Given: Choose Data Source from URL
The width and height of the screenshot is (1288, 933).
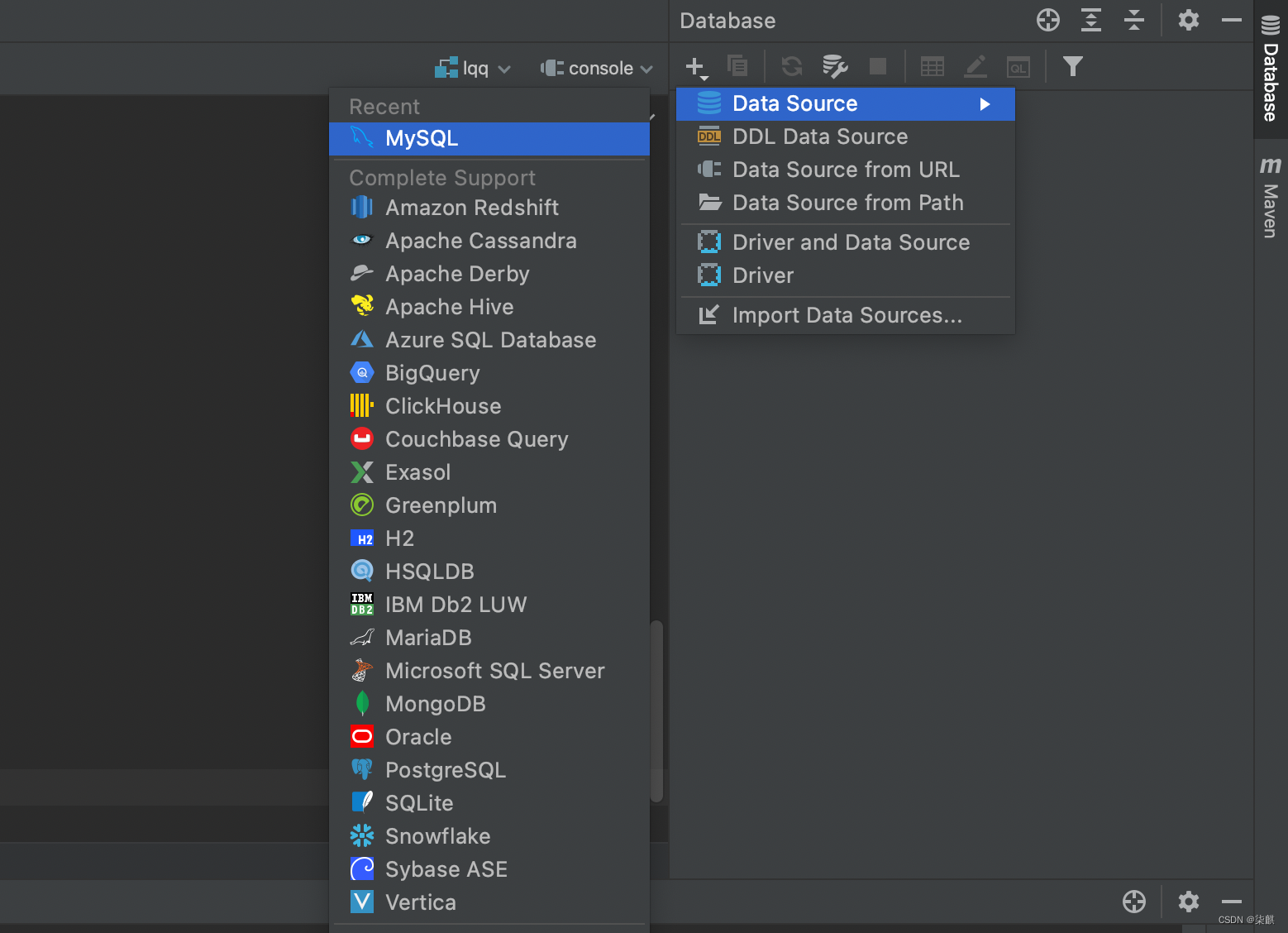Looking at the screenshot, I should [x=846, y=170].
